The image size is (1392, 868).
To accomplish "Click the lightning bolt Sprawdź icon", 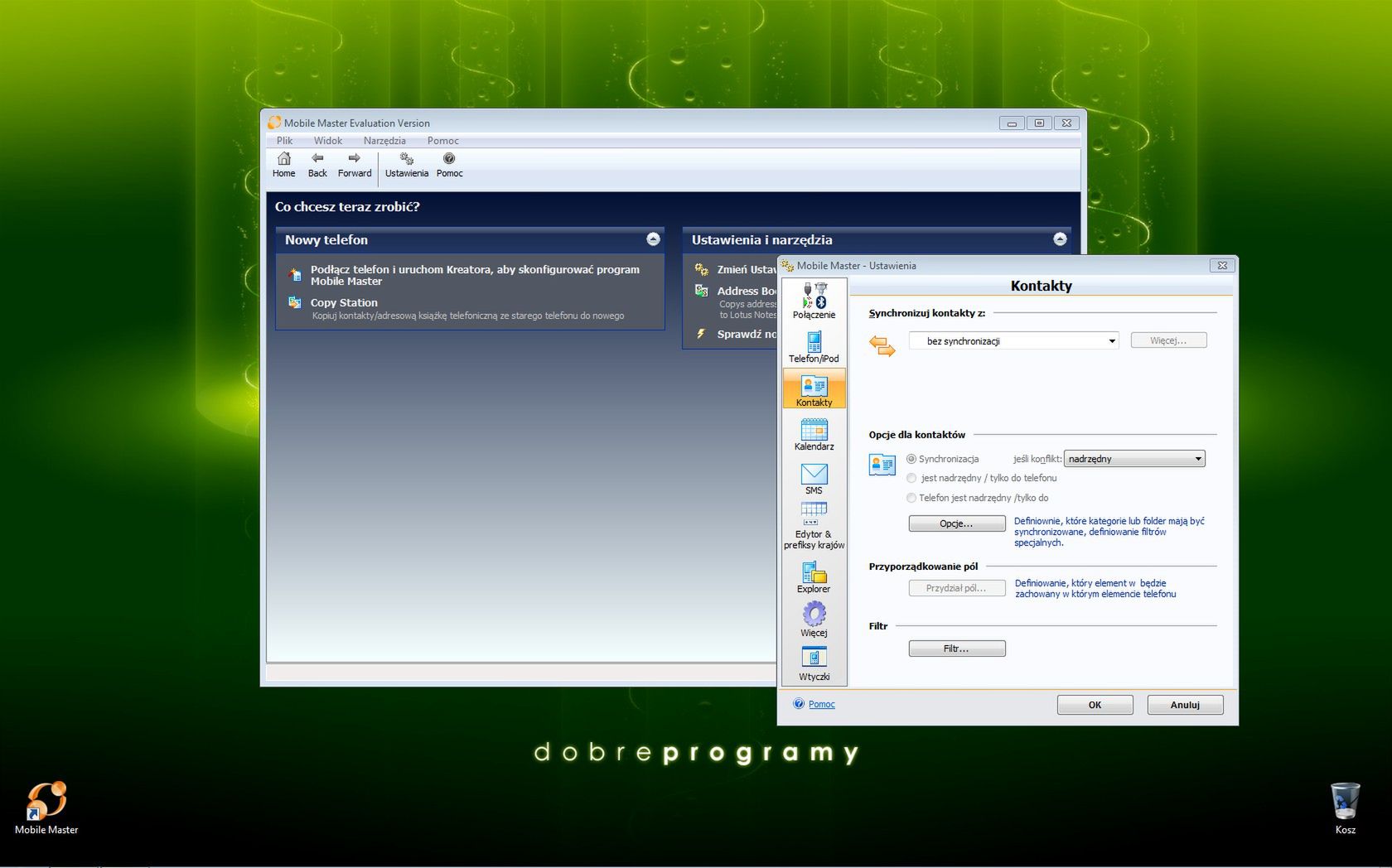I will point(701,334).
